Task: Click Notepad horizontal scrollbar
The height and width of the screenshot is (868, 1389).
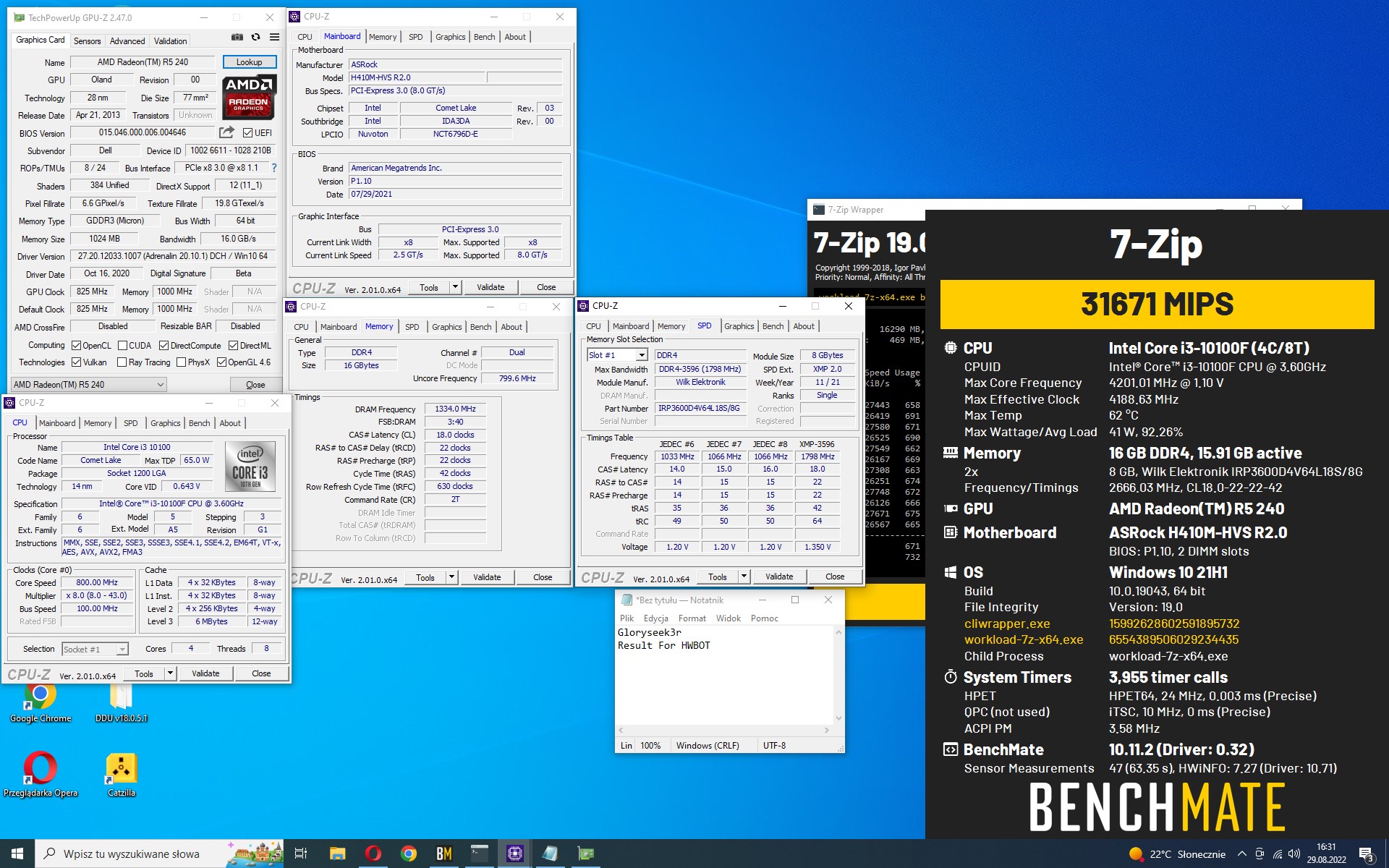Action: (x=725, y=731)
